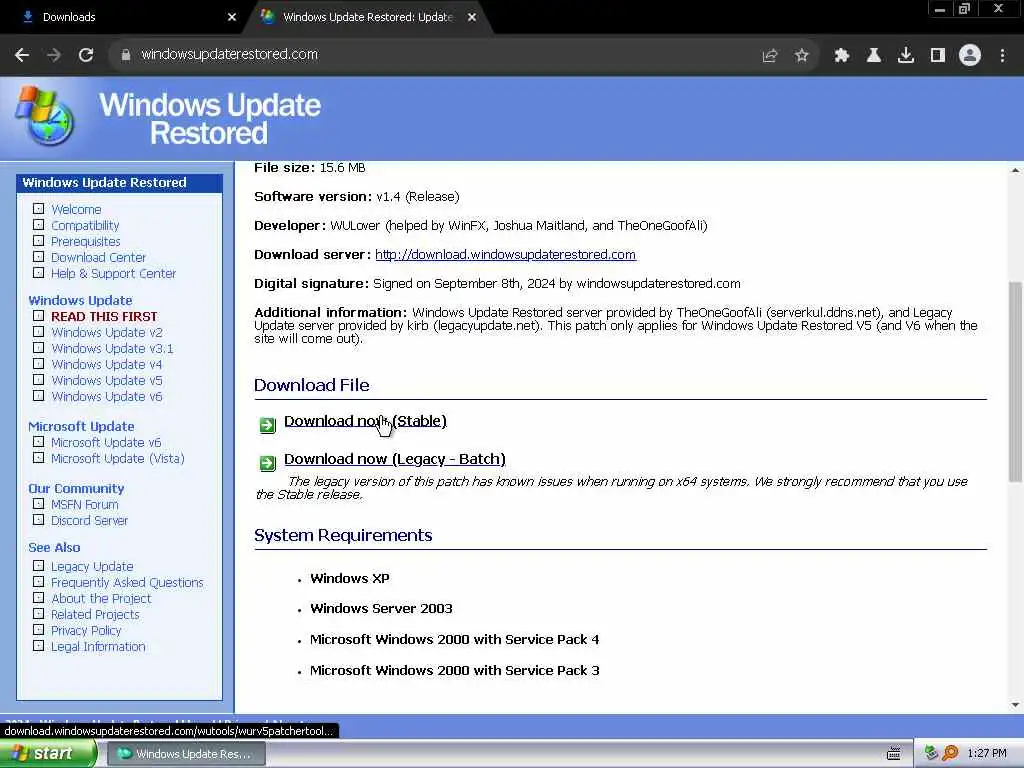Viewport: 1024px width, 768px height.
Task: Open the Chrome Labs flask icon
Action: [x=874, y=56]
